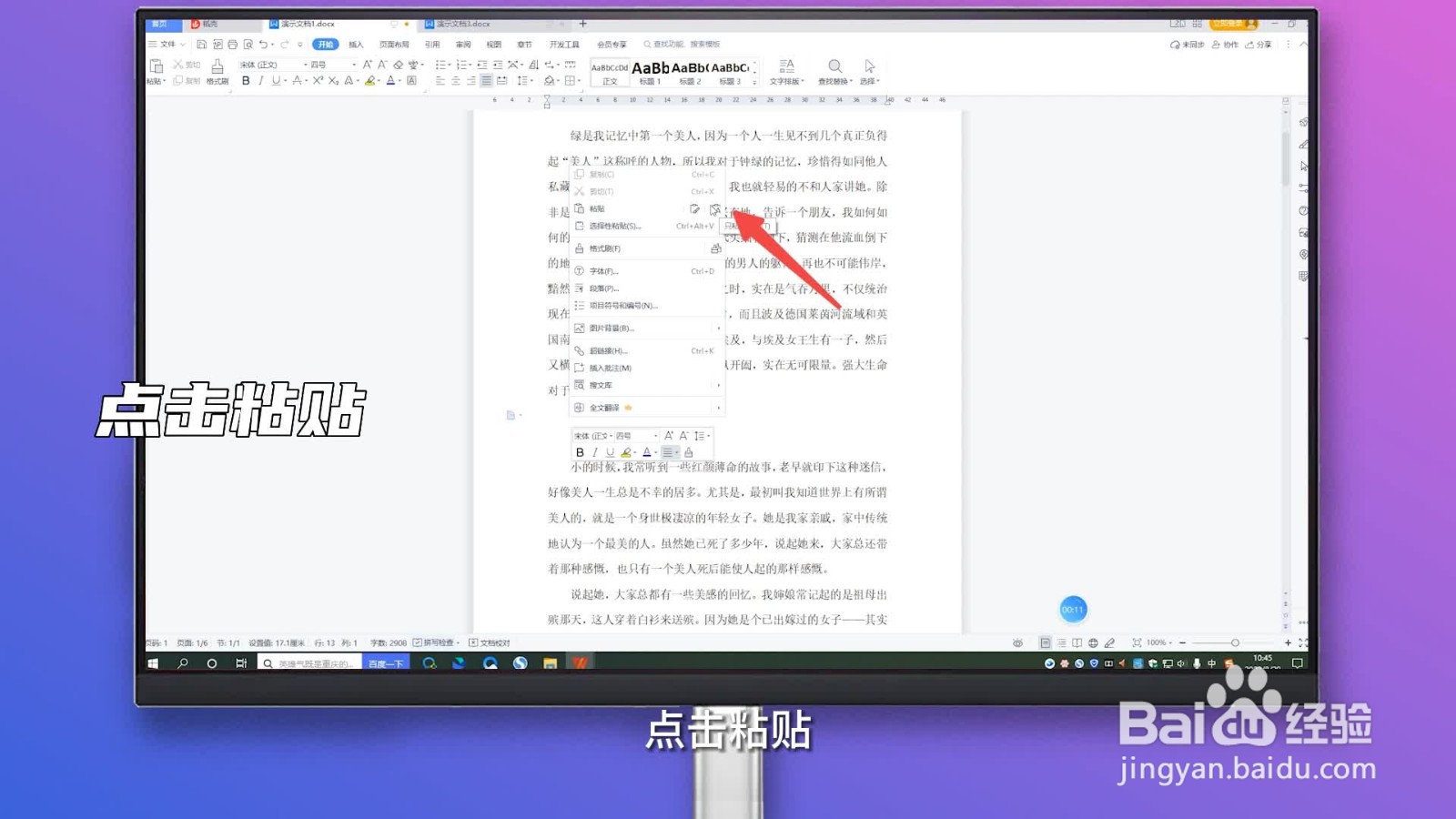
Task: Switch to the 引用 ribbon tab
Action: click(x=432, y=45)
